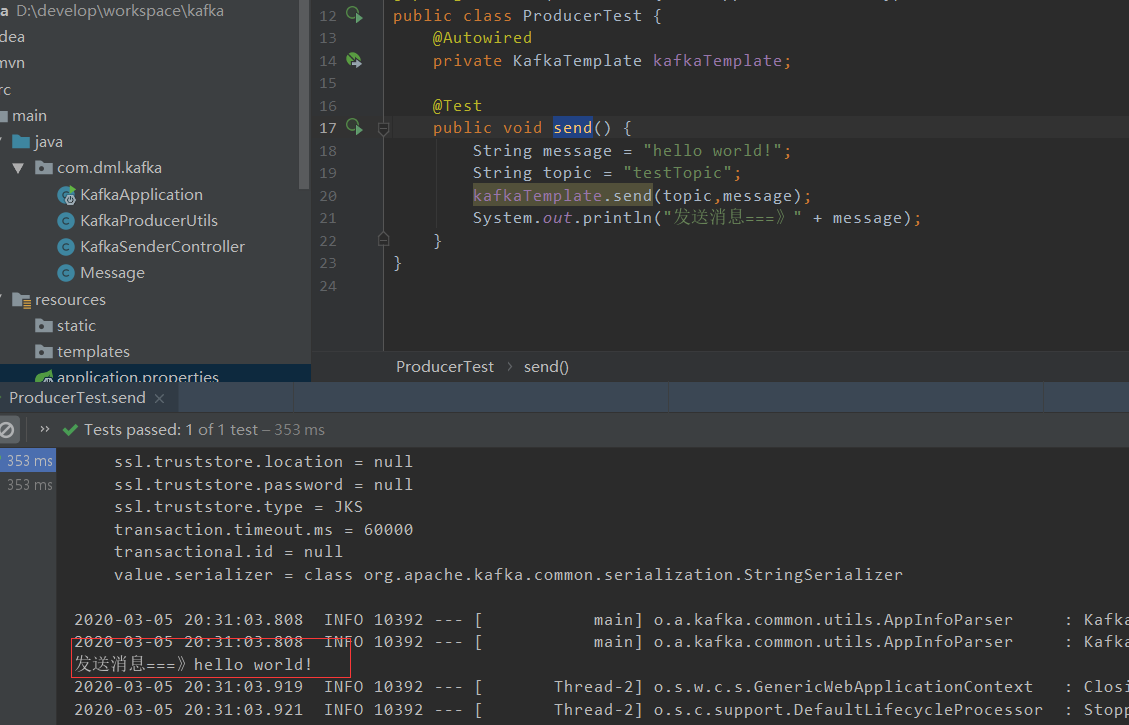Click System.out.println statement on line 21
Viewport: 1129px width, 725px height.
tap(696, 217)
